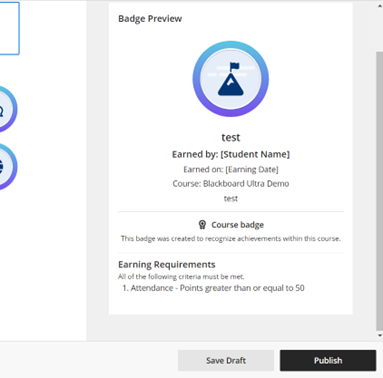Click the Badge Preview heading

tap(150, 19)
